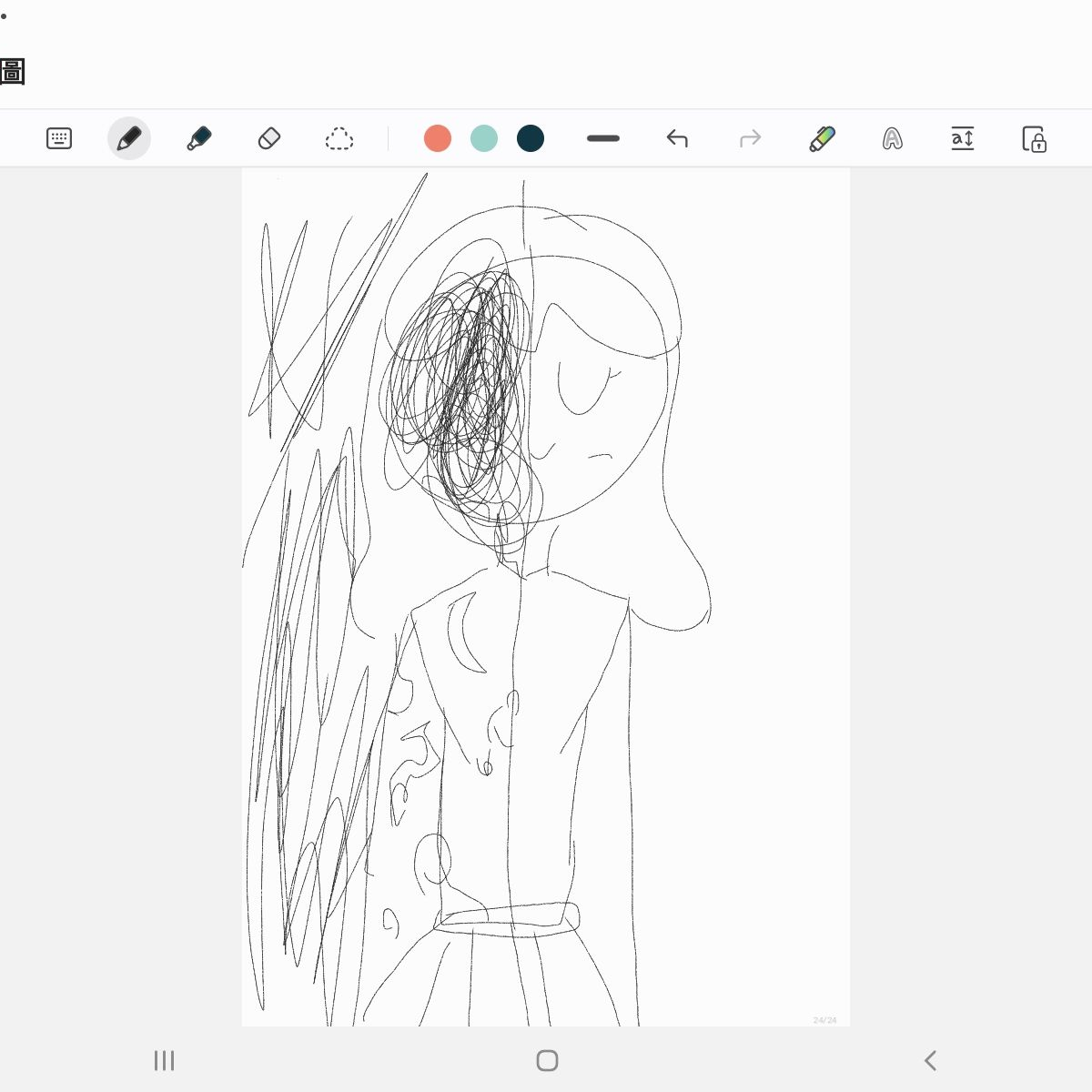Redo the undone stroke
This screenshot has height=1092, width=1092.
tap(750, 138)
